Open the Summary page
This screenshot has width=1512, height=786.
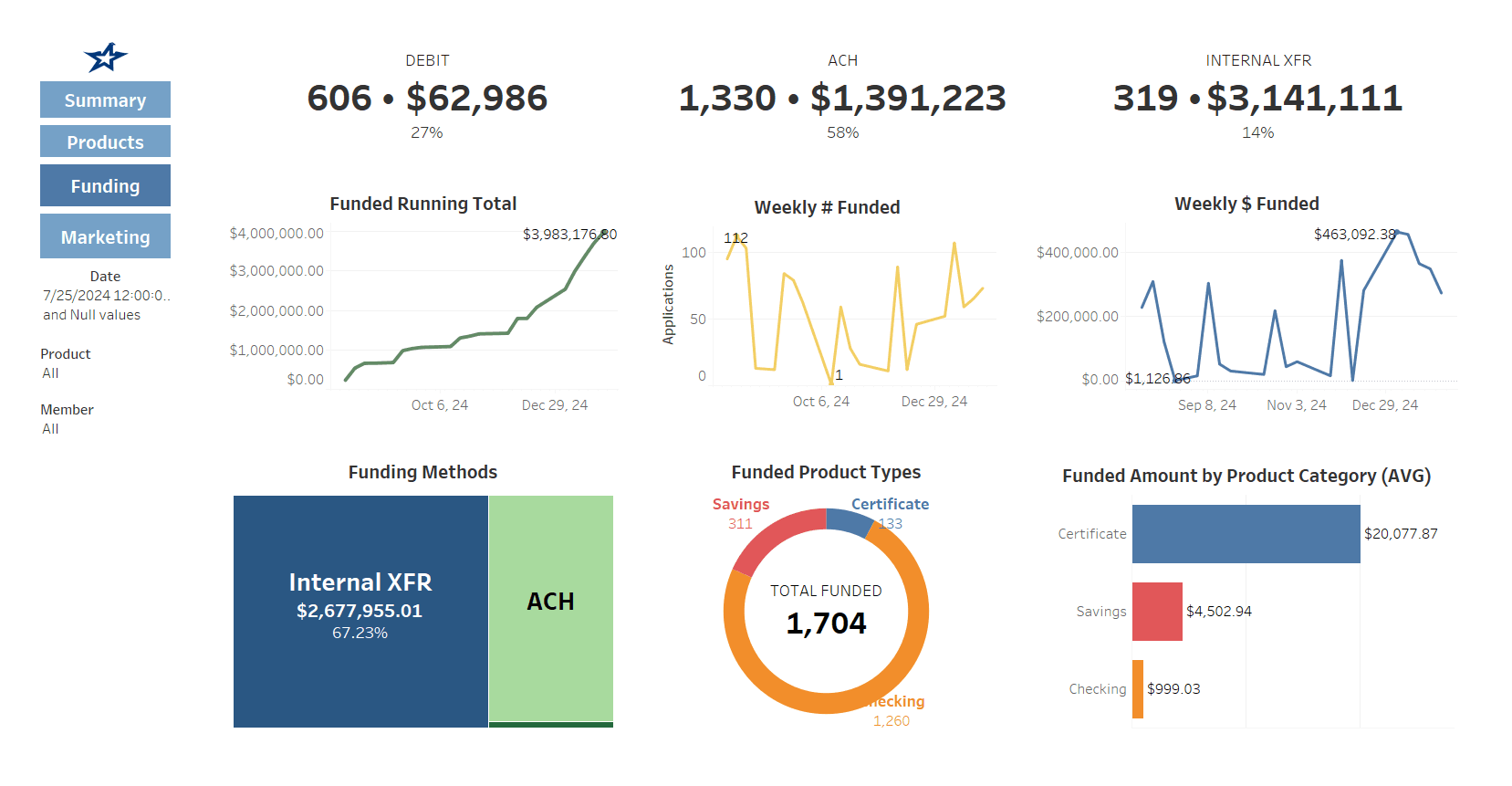[x=104, y=100]
